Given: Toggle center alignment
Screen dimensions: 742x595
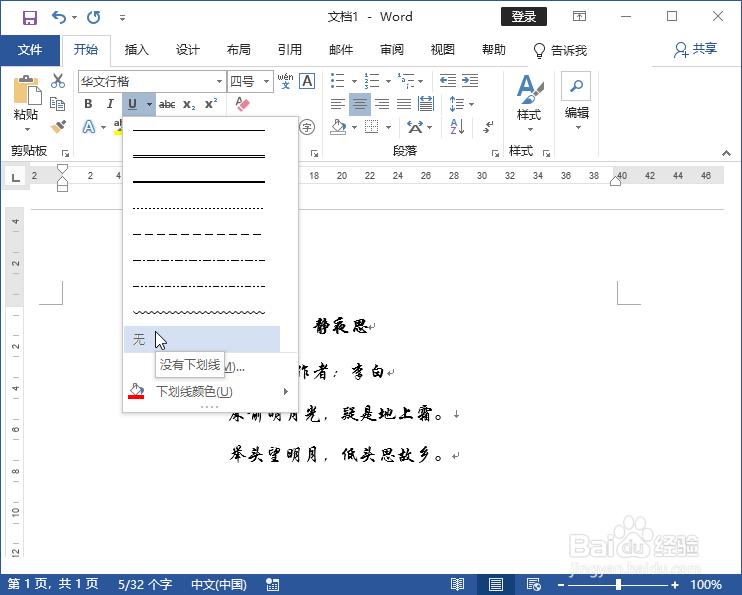Looking at the screenshot, I should (360, 104).
